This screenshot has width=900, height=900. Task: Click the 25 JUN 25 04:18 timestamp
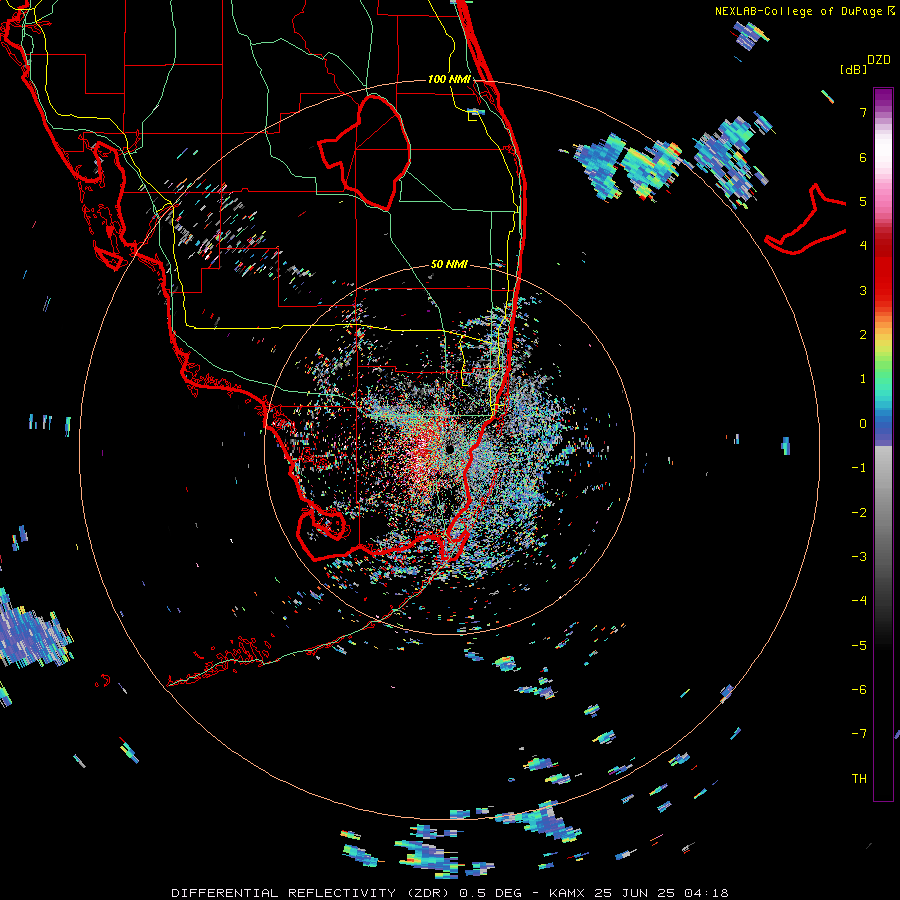click(661, 893)
